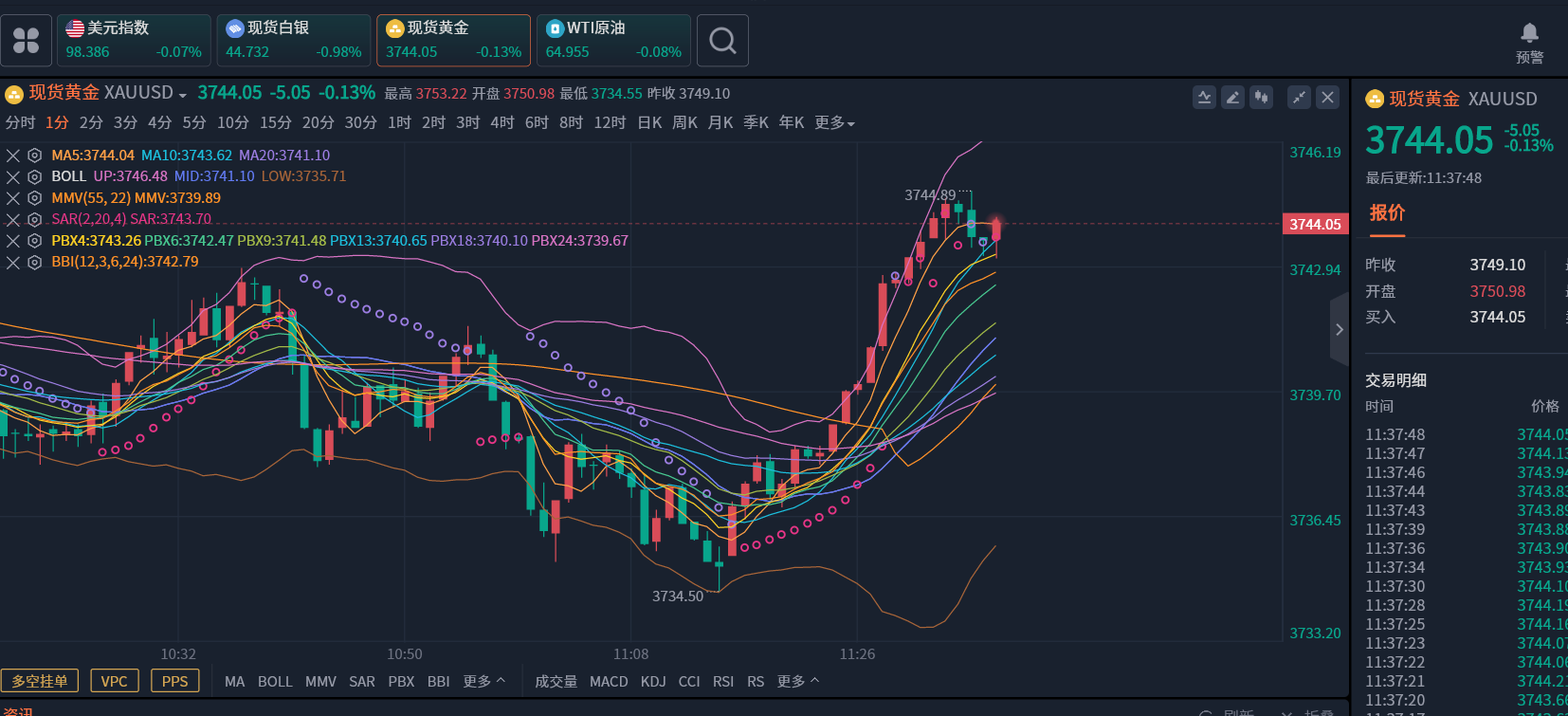This screenshot has height=716, width=1568.
Task: Select the 美元指数 quote card
Action: 134,40
